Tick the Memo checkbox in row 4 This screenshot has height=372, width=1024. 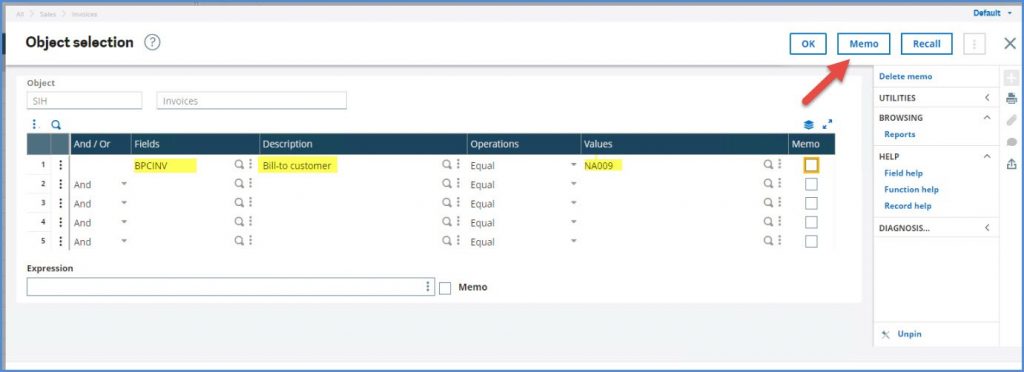click(x=810, y=223)
